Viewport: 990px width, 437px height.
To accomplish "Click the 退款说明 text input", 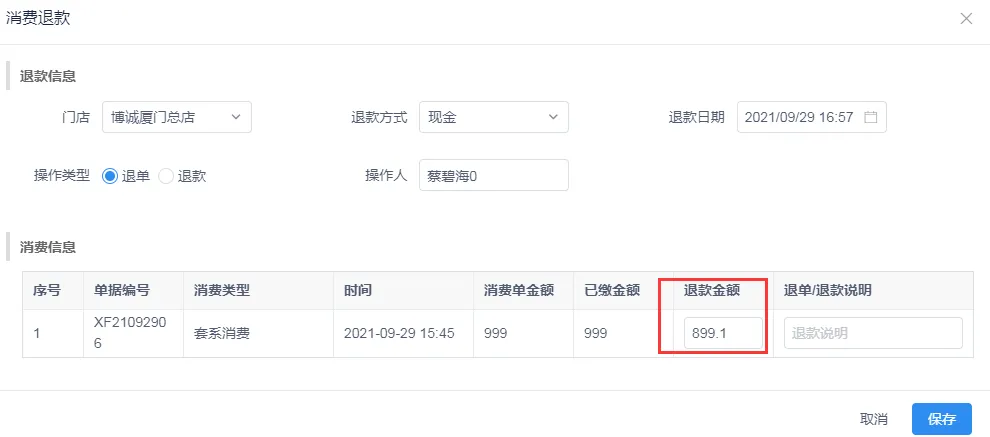I will [873, 333].
